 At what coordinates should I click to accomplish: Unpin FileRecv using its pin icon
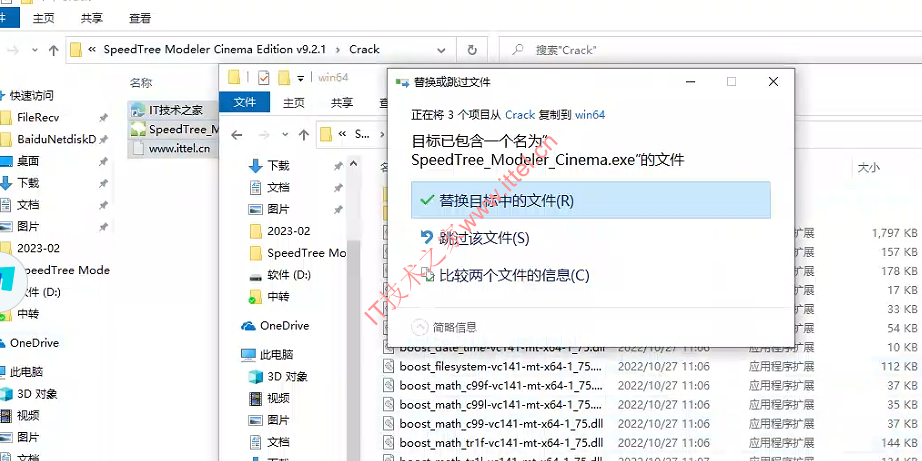pyautogui.click(x=103, y=118)
